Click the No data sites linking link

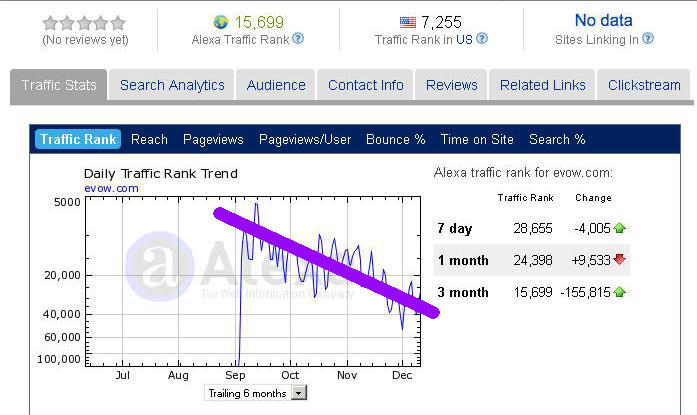click(603, 20)
